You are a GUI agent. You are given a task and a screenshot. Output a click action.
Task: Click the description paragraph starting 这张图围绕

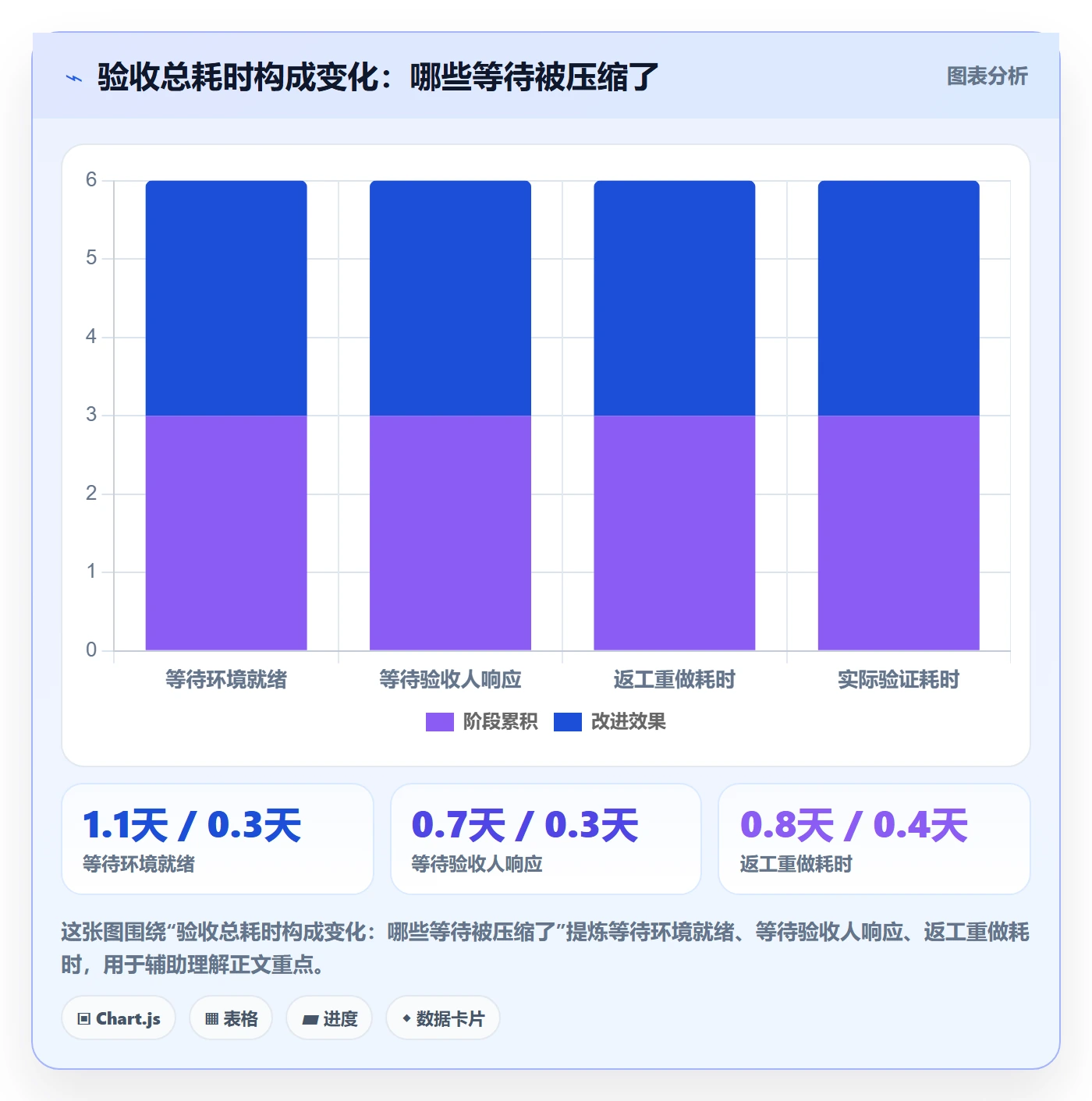point(545,948)
